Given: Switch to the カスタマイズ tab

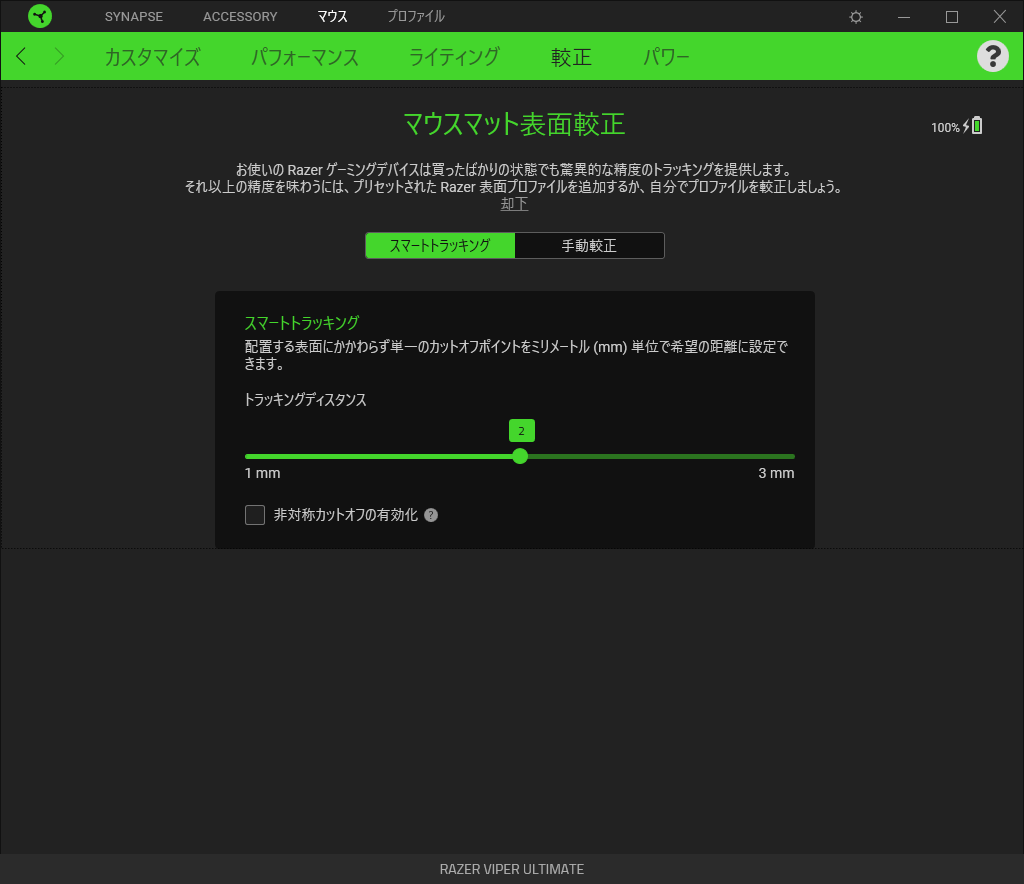Looking at the screenshot, I should click(x=152, y=57).
